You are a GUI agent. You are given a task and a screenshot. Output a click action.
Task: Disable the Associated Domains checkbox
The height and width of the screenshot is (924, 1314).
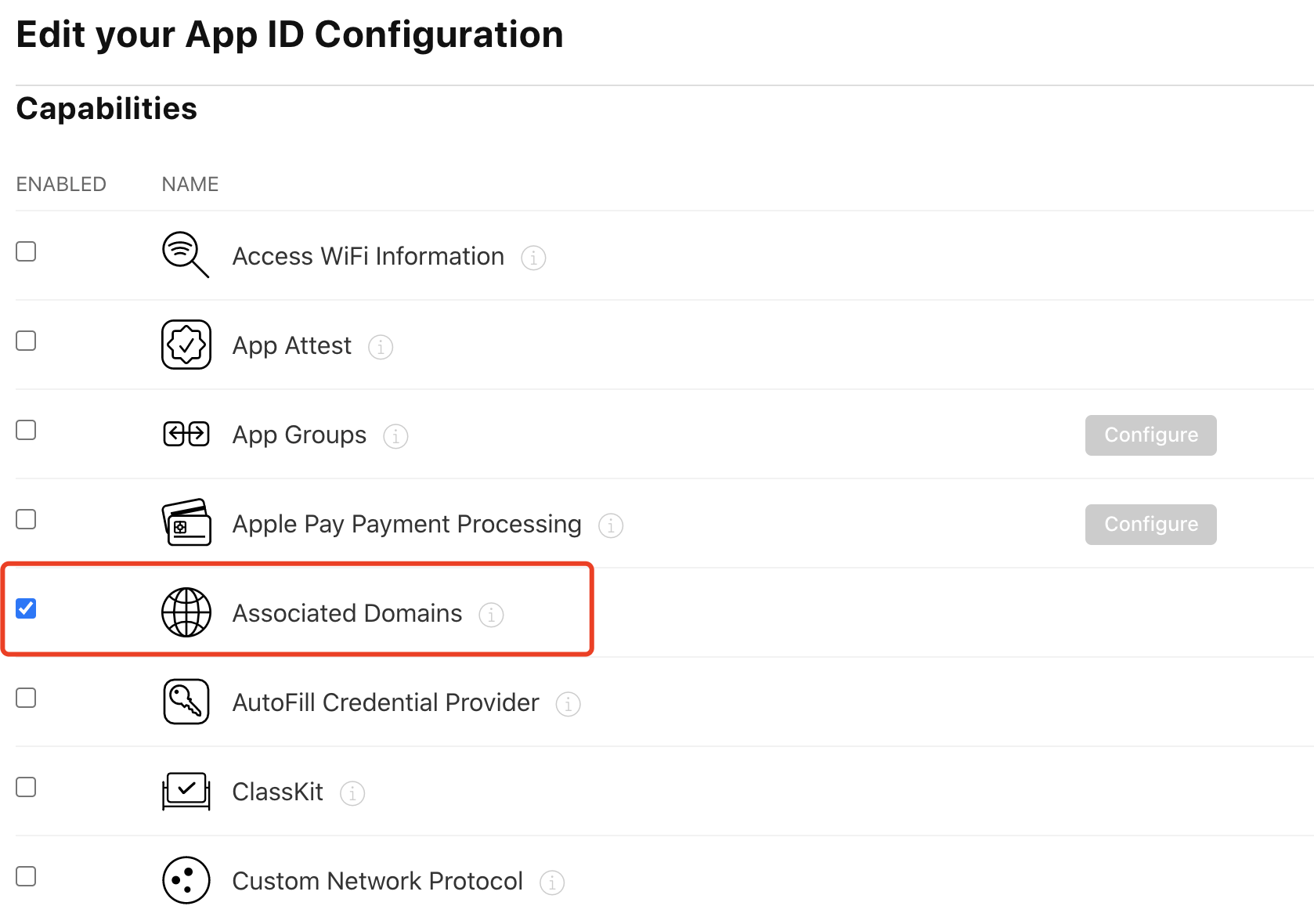[26, 608]
